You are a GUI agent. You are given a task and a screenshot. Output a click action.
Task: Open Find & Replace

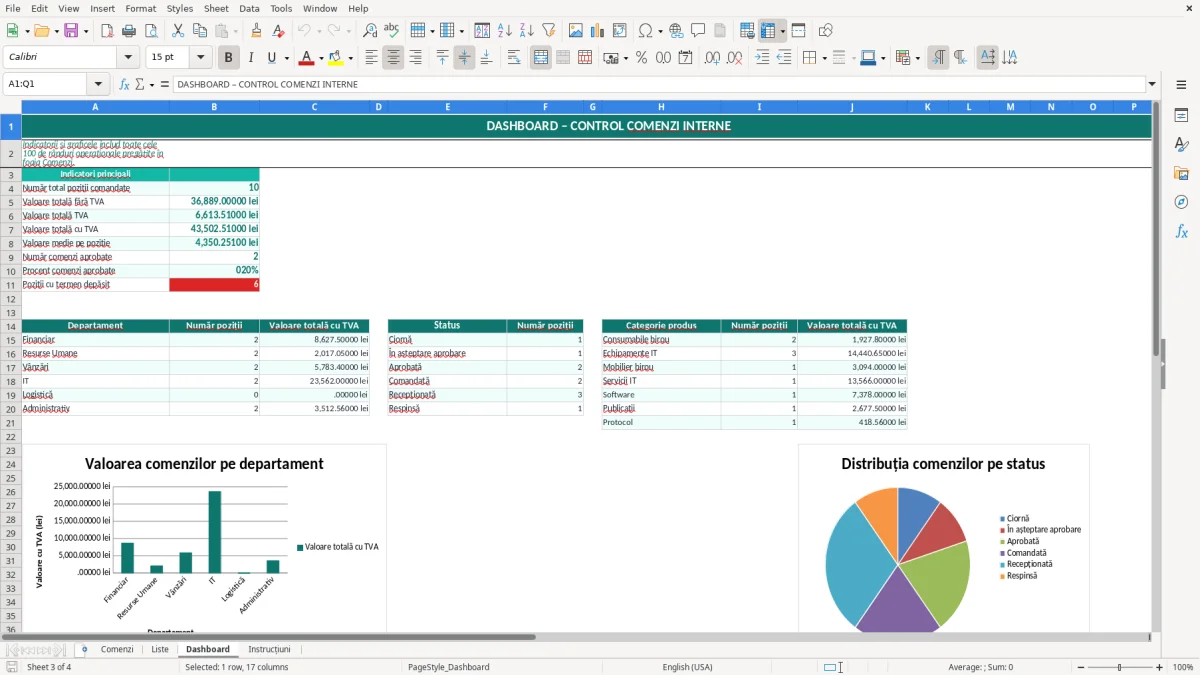370,31
